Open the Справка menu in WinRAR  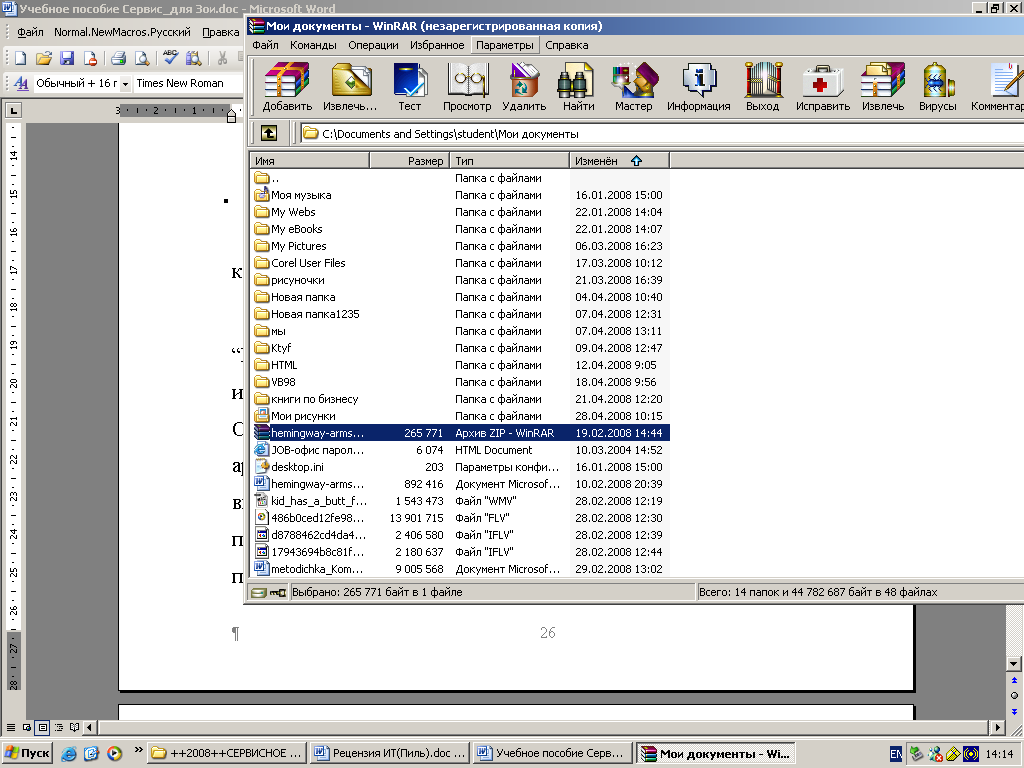(x=567, y=45)
